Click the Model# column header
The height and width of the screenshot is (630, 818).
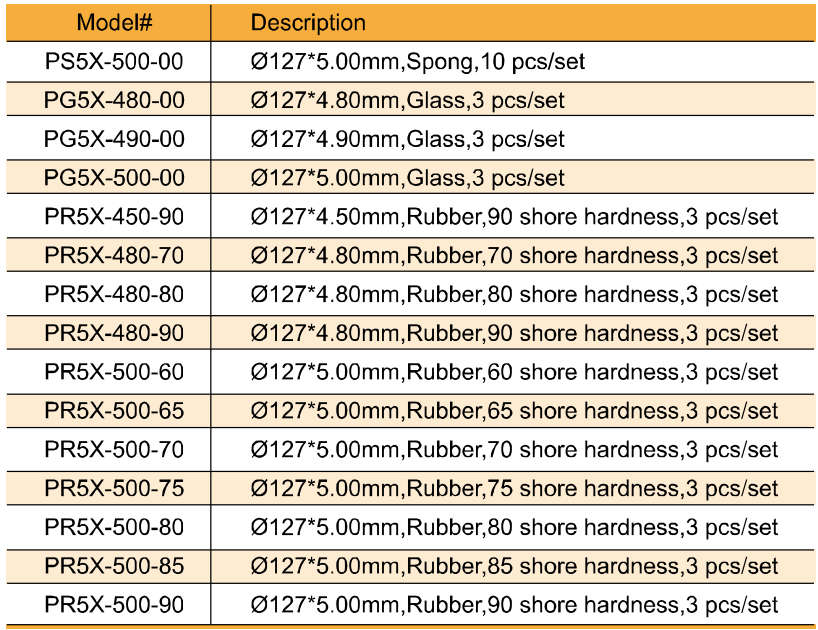click(x=114, y=22)
